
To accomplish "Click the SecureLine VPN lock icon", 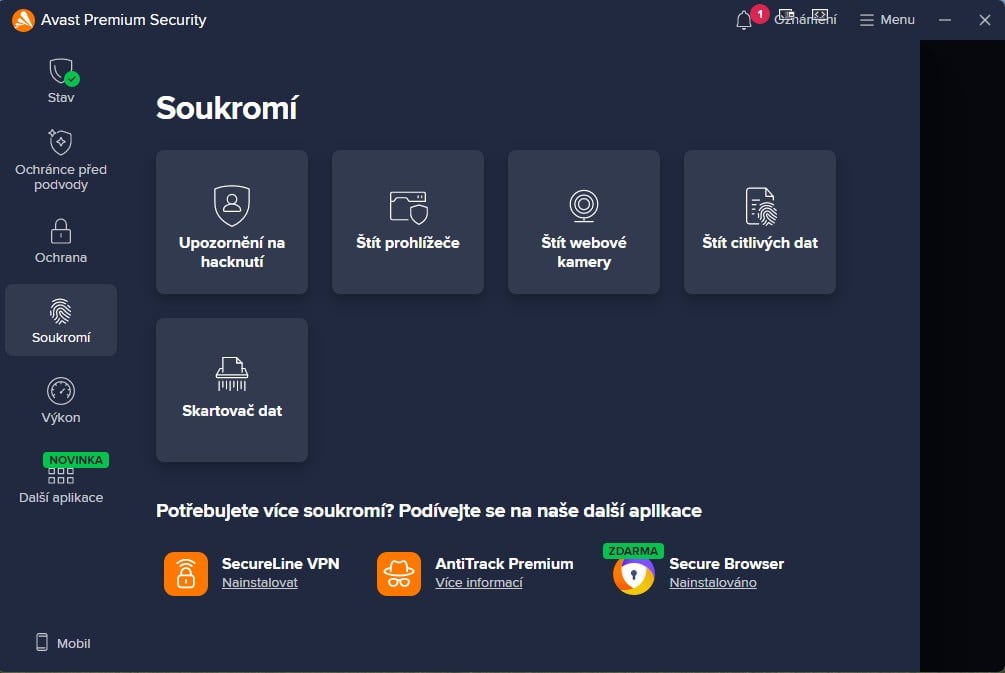I will point(186,573).
